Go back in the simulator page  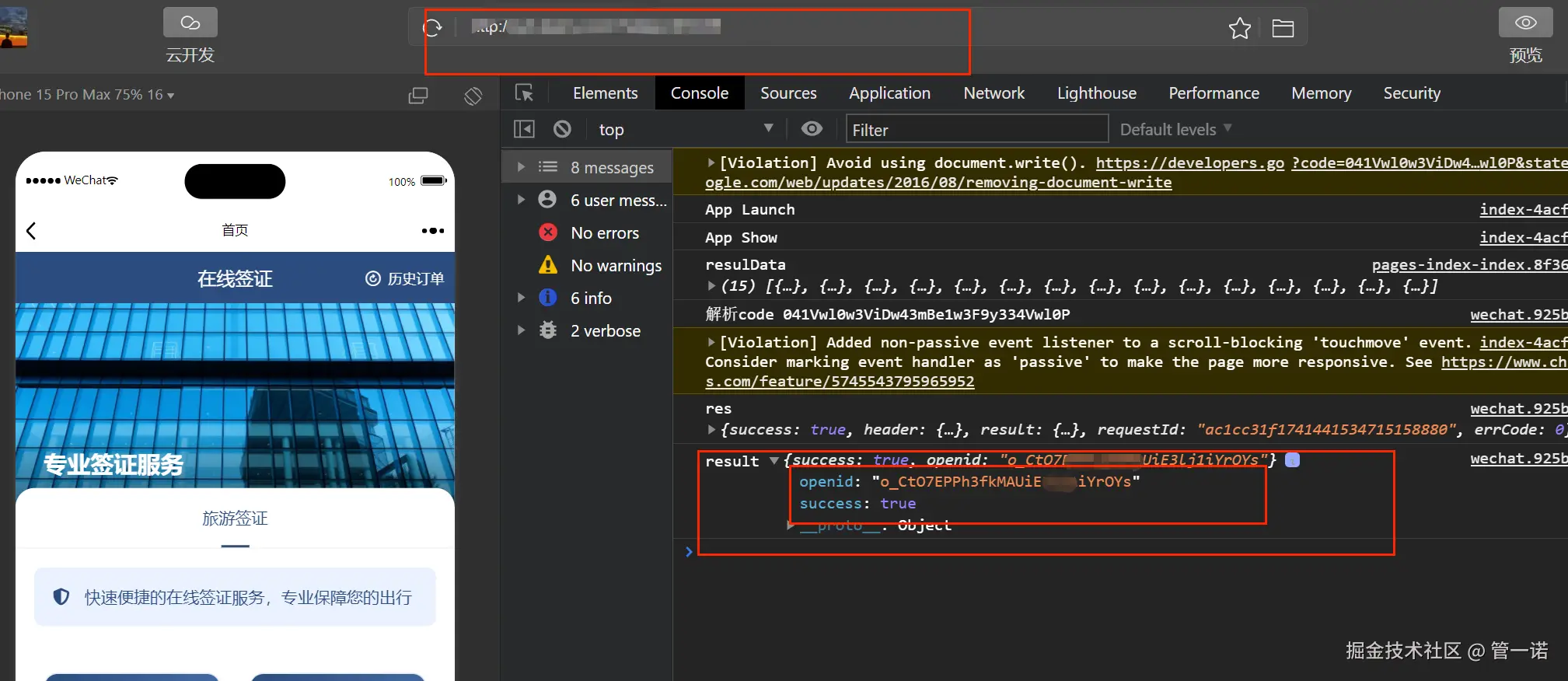pos(31,231)
